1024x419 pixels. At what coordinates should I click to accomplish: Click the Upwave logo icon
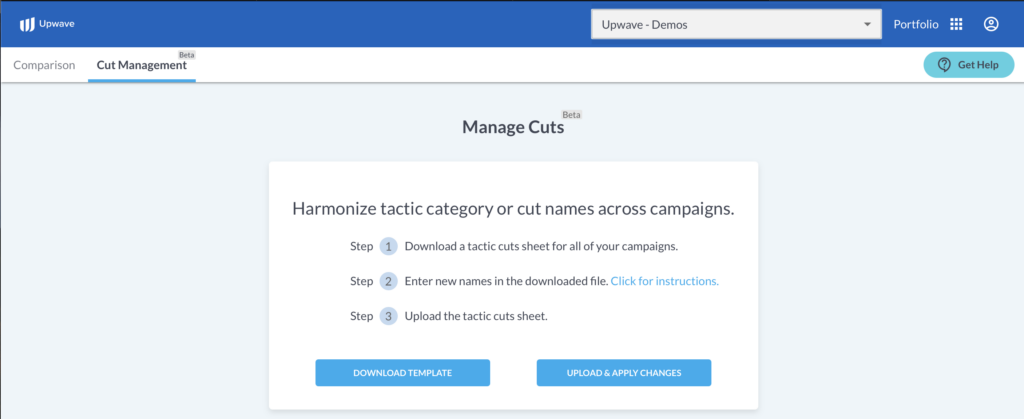click(27, 25)
